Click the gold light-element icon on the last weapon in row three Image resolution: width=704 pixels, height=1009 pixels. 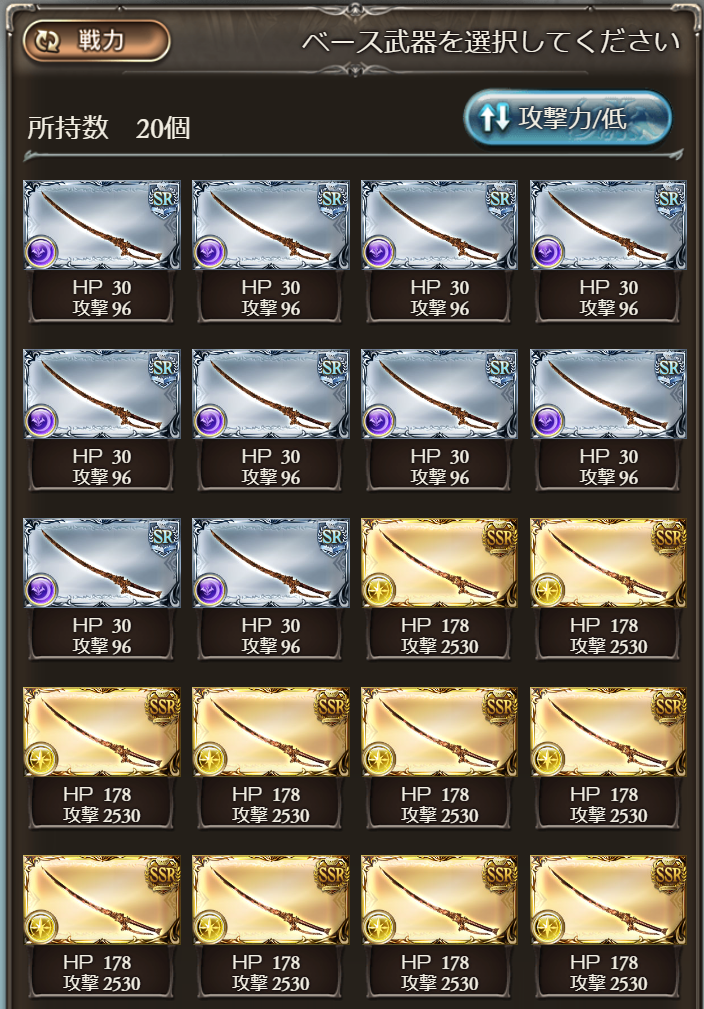548,590
